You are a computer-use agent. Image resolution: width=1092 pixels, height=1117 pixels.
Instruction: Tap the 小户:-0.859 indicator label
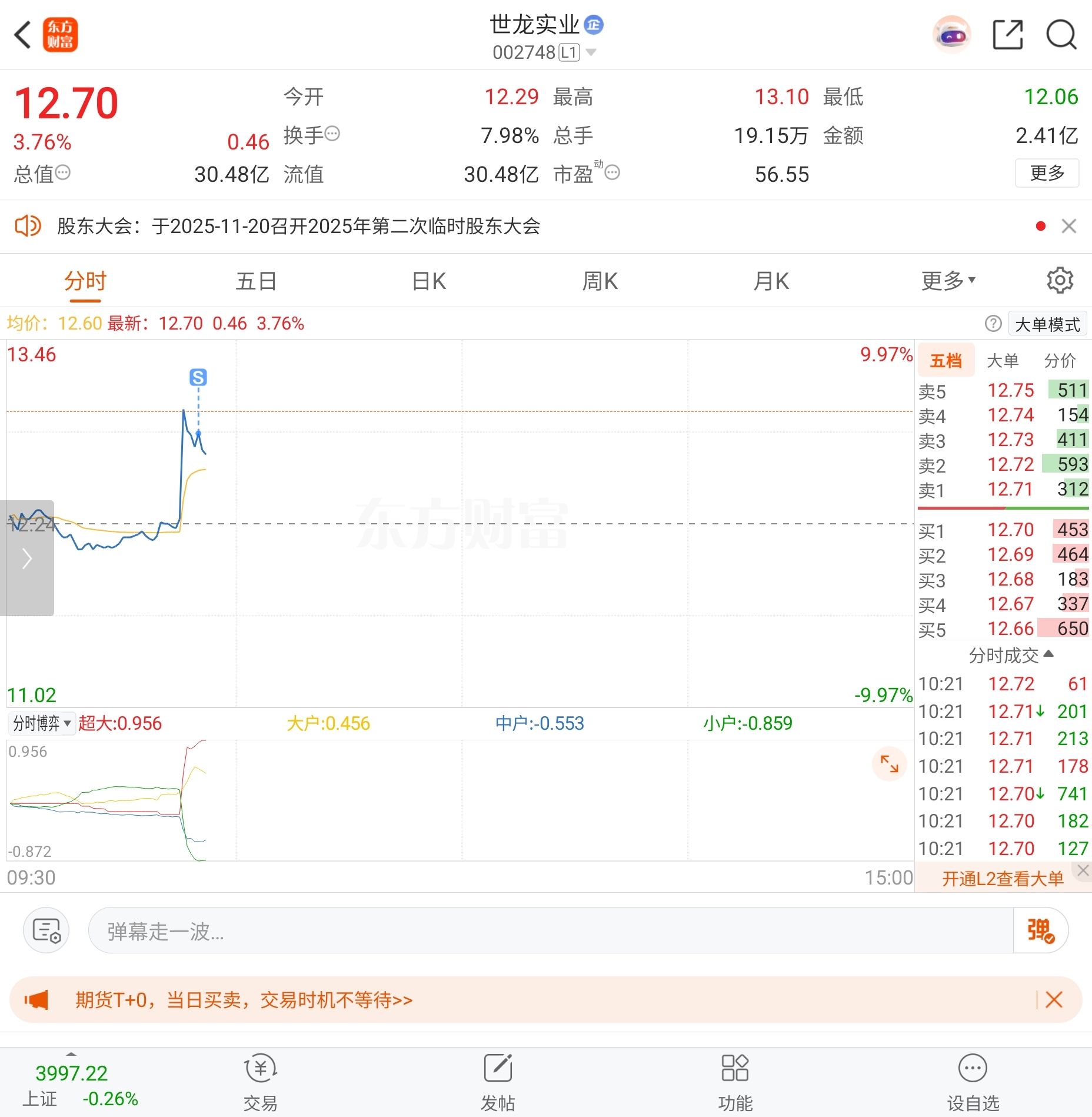tap(748, 723)
